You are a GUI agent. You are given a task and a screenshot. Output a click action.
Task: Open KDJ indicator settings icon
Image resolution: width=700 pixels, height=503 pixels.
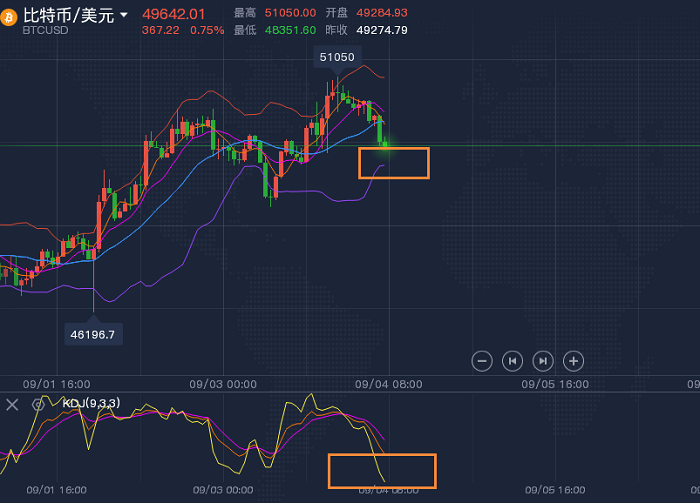(x=38, y=404)
